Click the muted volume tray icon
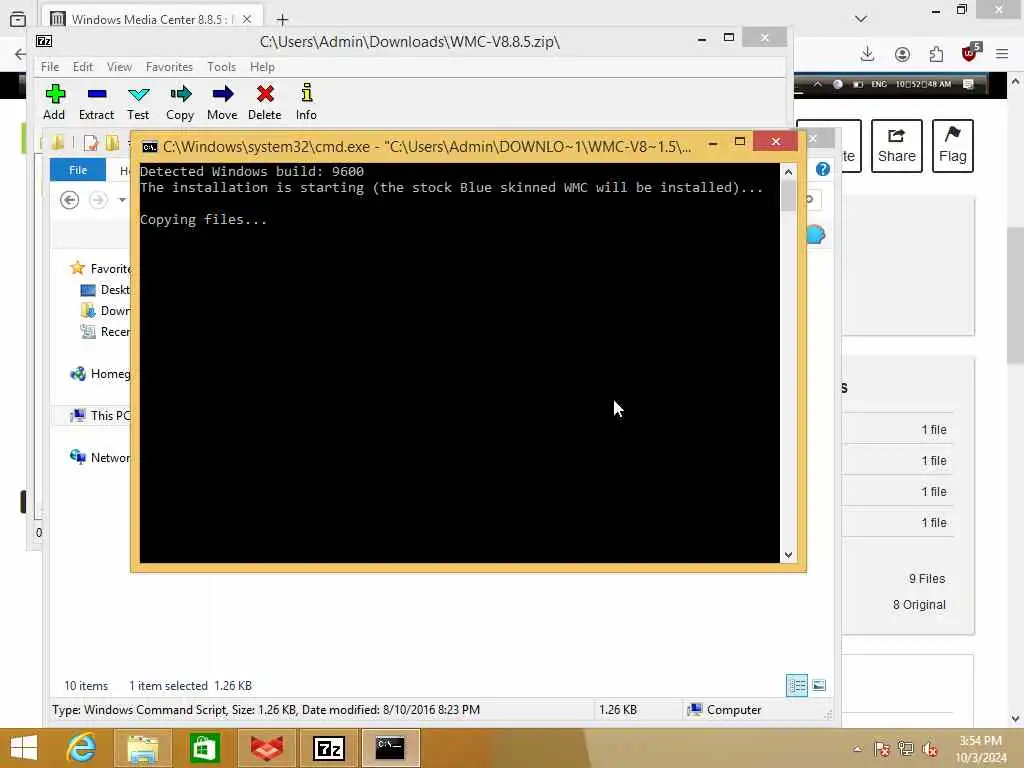Screen dimensions: 1024x768 click(x=930, y=749)
